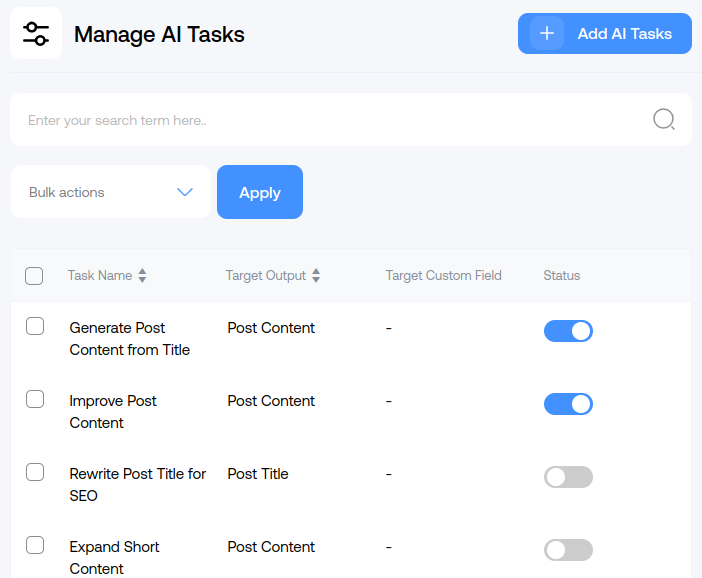Check the Improve Post Content row checkbox
Viewport: 702px width, 578px height.
click(x=35, y=399)
